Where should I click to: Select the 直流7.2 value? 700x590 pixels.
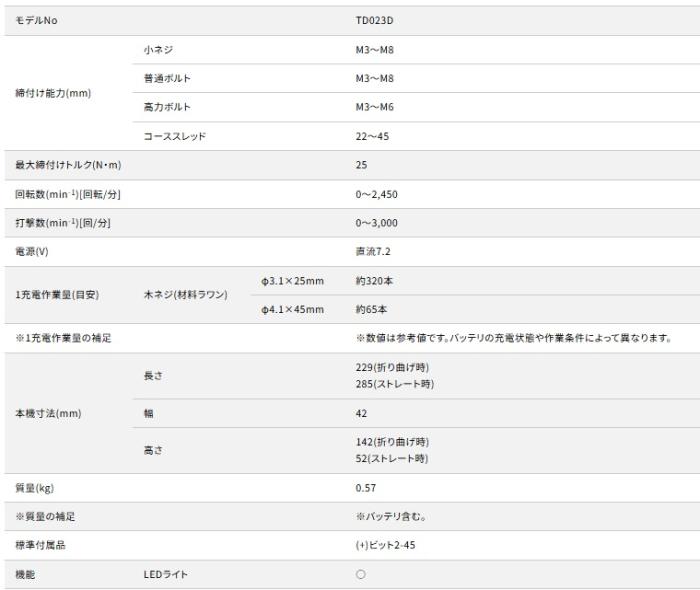(x=373, y=252)
